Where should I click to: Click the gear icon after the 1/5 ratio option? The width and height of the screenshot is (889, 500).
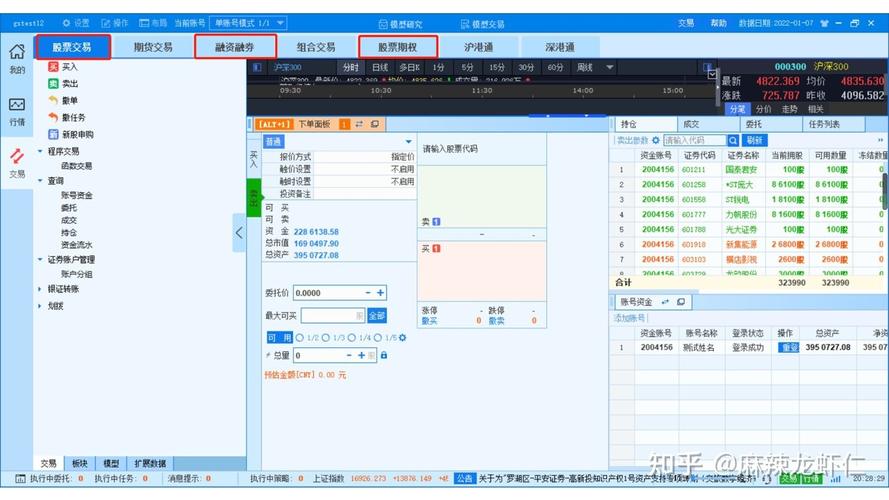[403, 338]
